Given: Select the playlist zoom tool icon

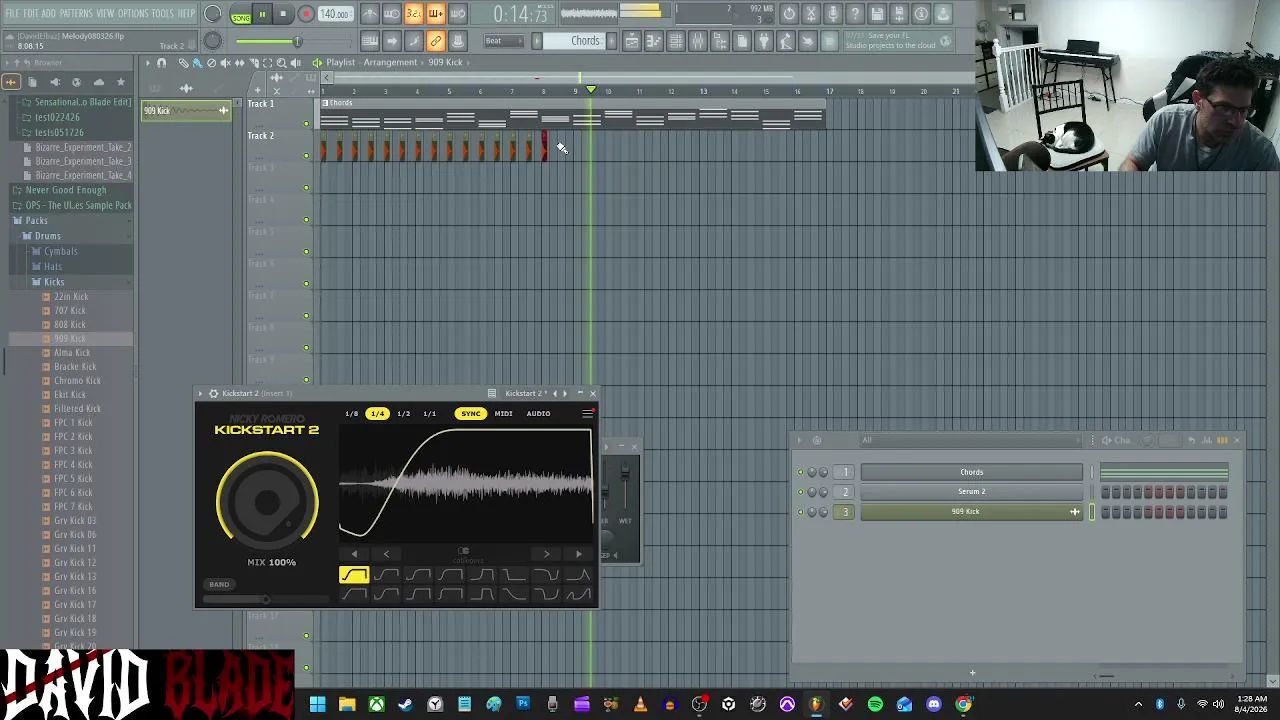Looking at the screenshot, I should [x=281, y=63].
